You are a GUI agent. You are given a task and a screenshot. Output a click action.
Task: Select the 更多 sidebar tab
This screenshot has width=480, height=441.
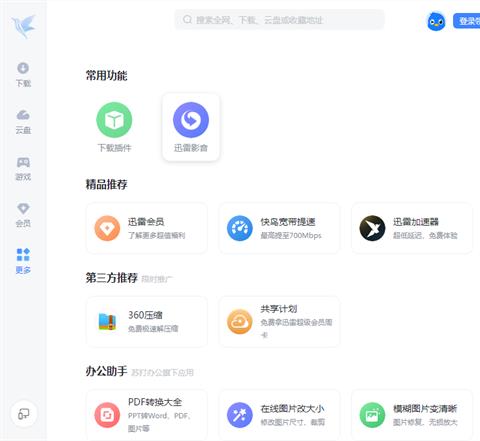tap(23, 261)
